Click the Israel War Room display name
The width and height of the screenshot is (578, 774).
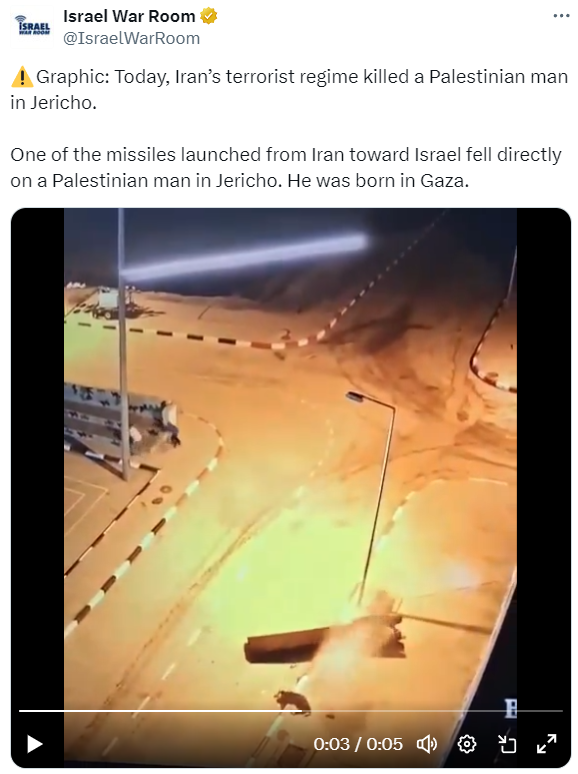[x=129, y=16]
